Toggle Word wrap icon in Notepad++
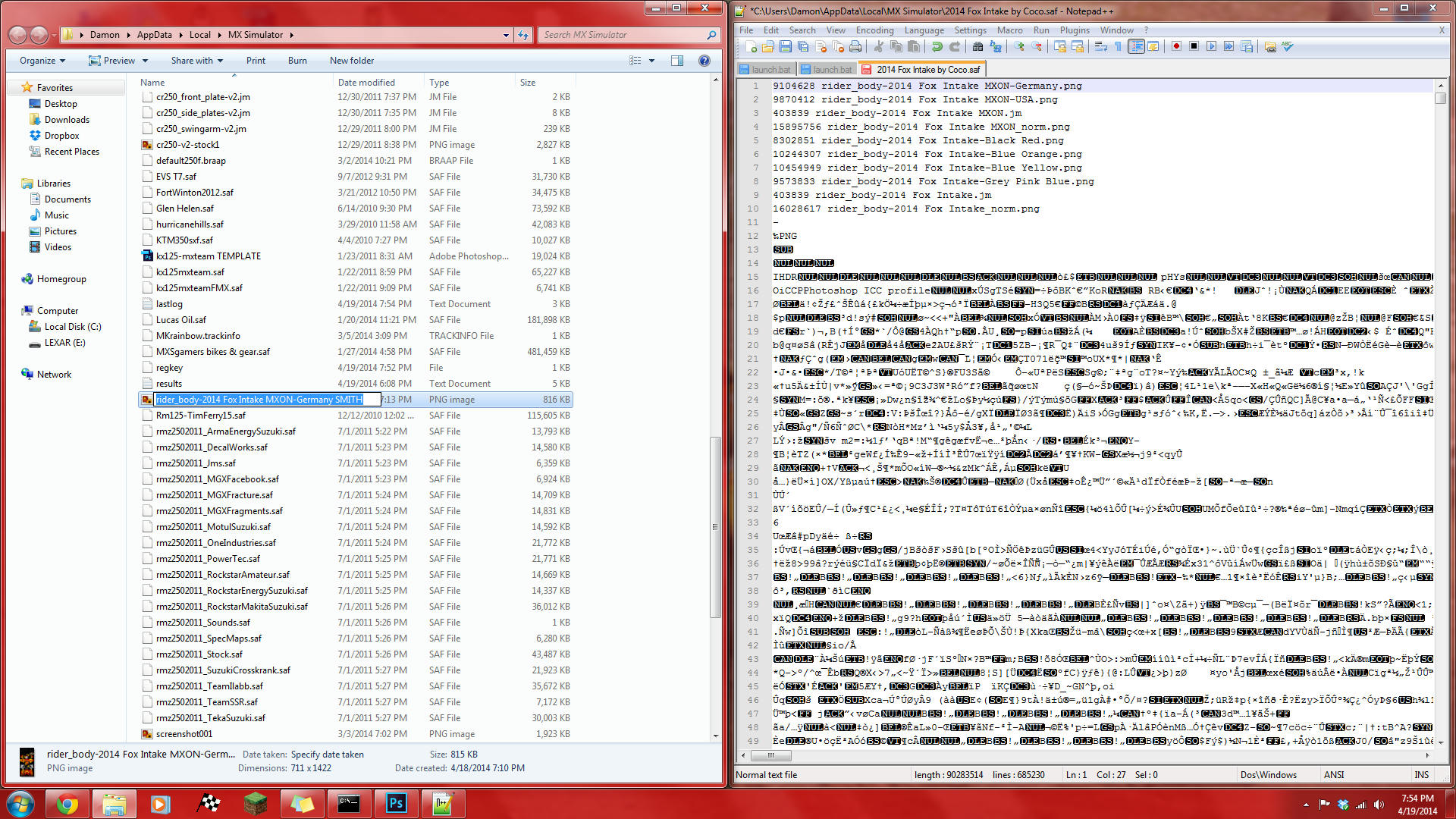 click(1101, 46)
